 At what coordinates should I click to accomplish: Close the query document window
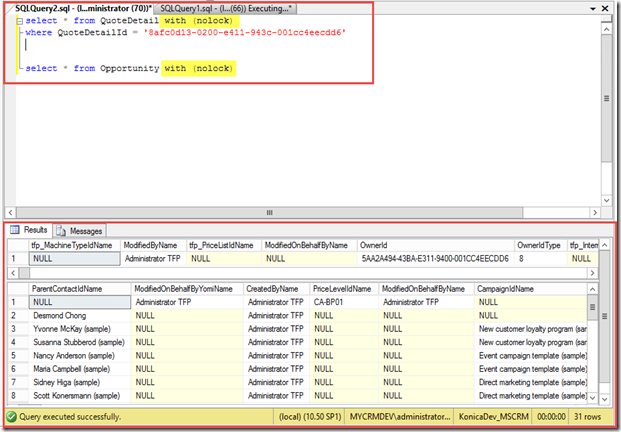605,8
